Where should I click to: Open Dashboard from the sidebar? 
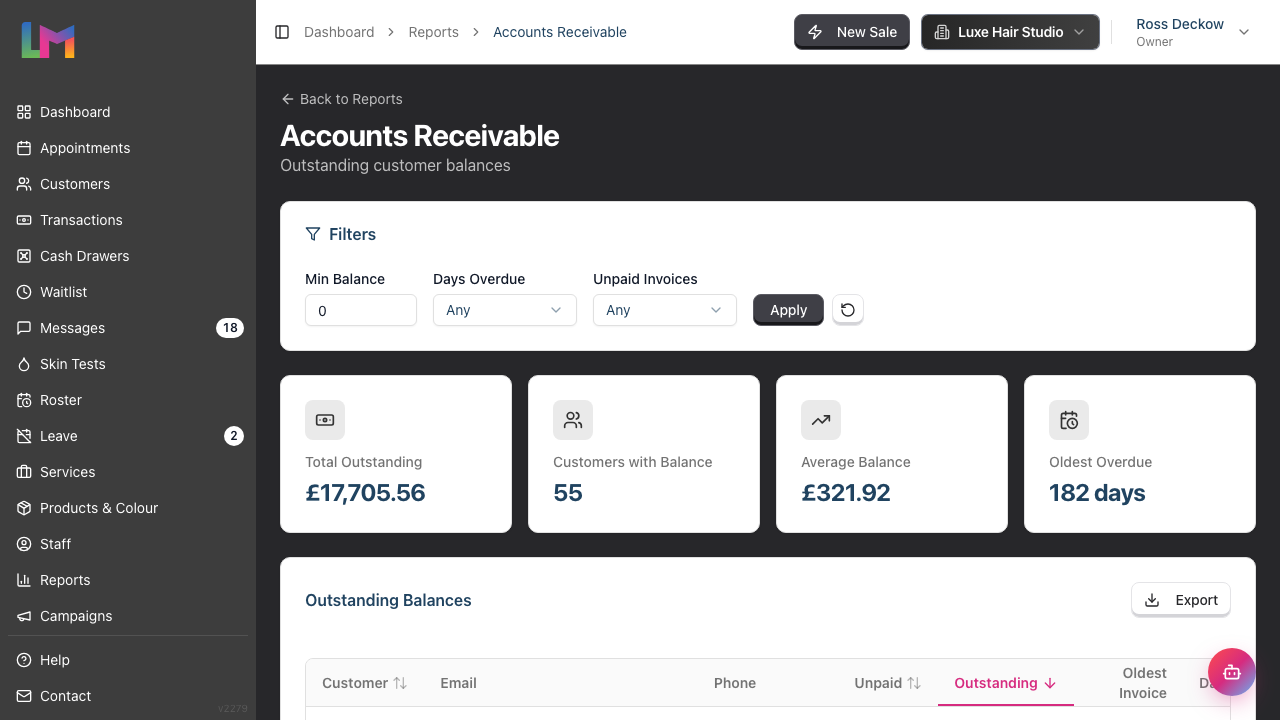click(128, 112)
